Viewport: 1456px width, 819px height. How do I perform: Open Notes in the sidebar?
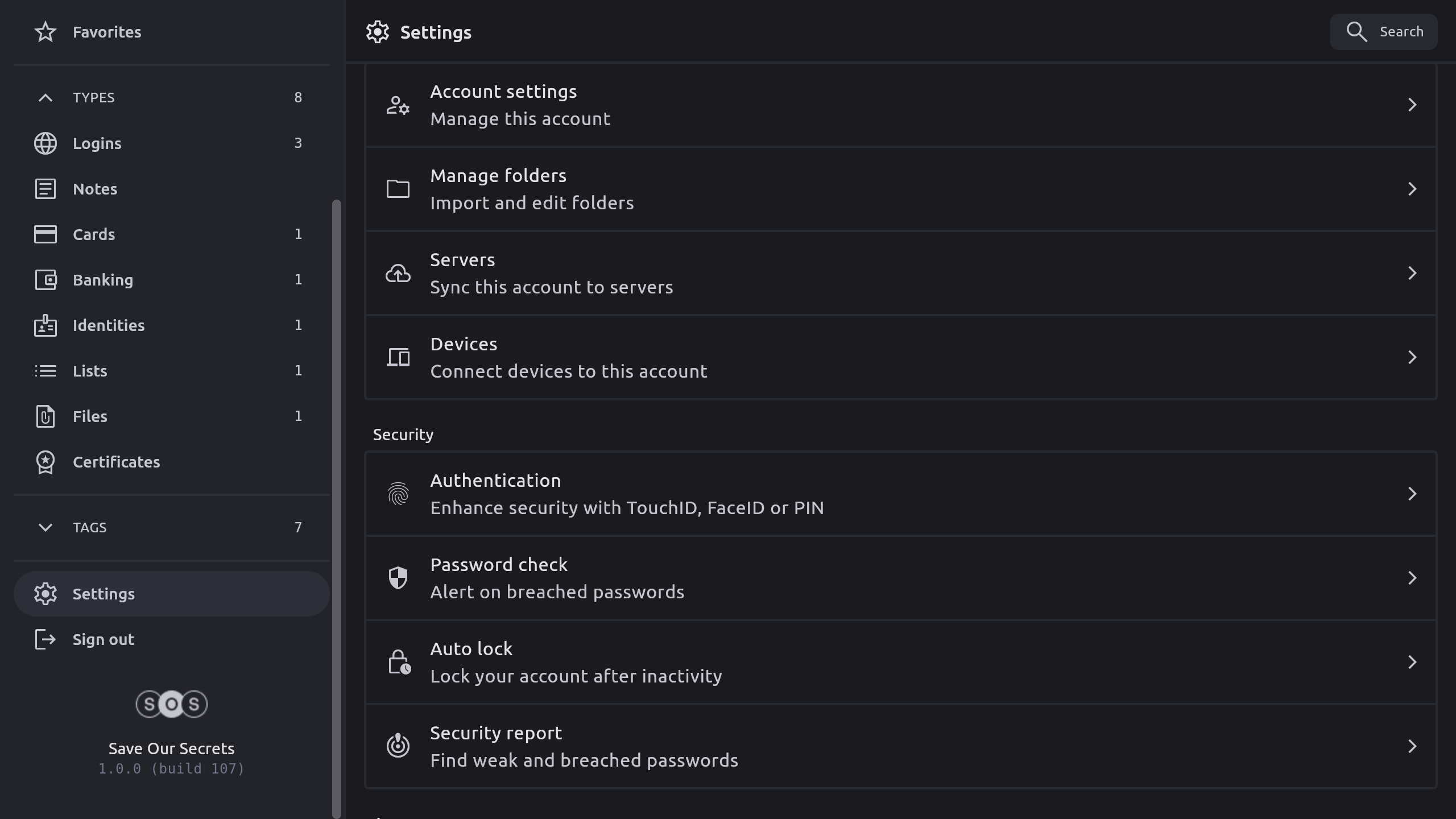pyautogui.click(x=95, y=189)
